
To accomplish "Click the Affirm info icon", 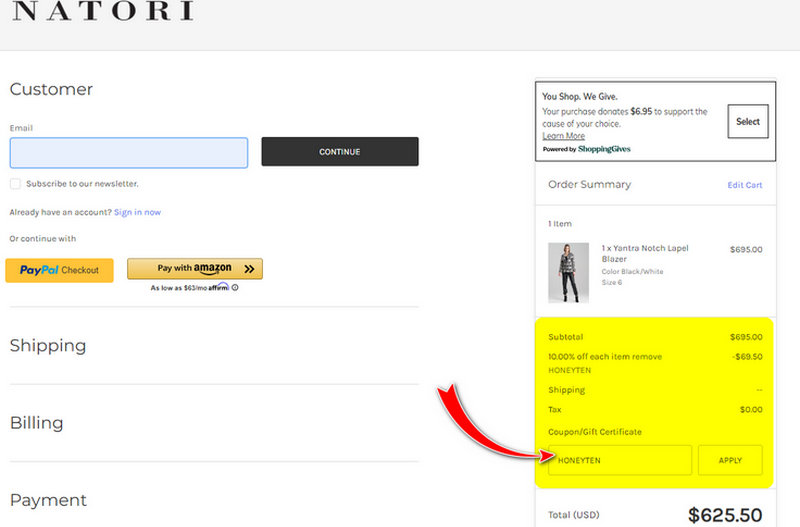I will [x=235, y=288].
